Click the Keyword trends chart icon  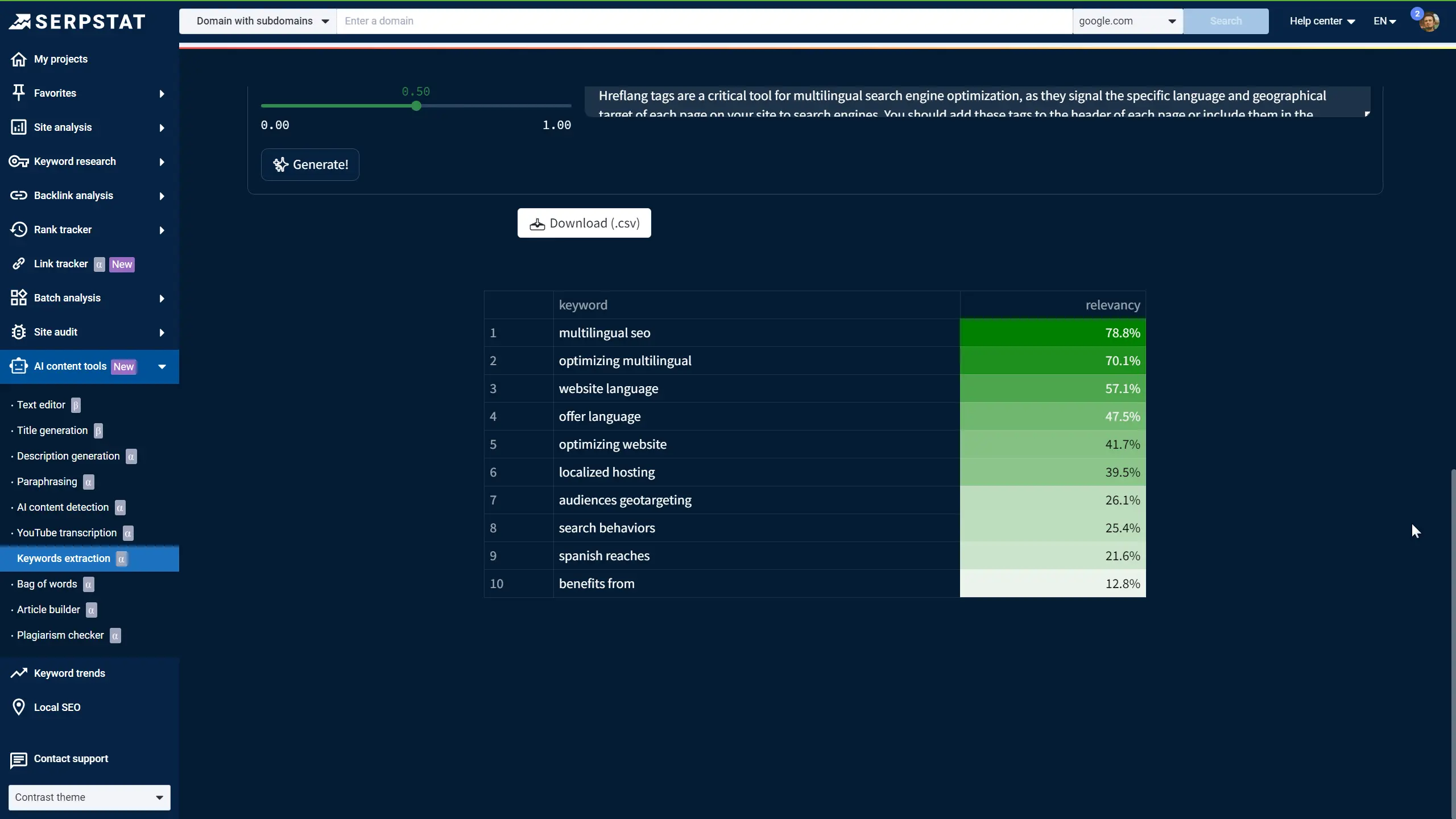point(19,673)
